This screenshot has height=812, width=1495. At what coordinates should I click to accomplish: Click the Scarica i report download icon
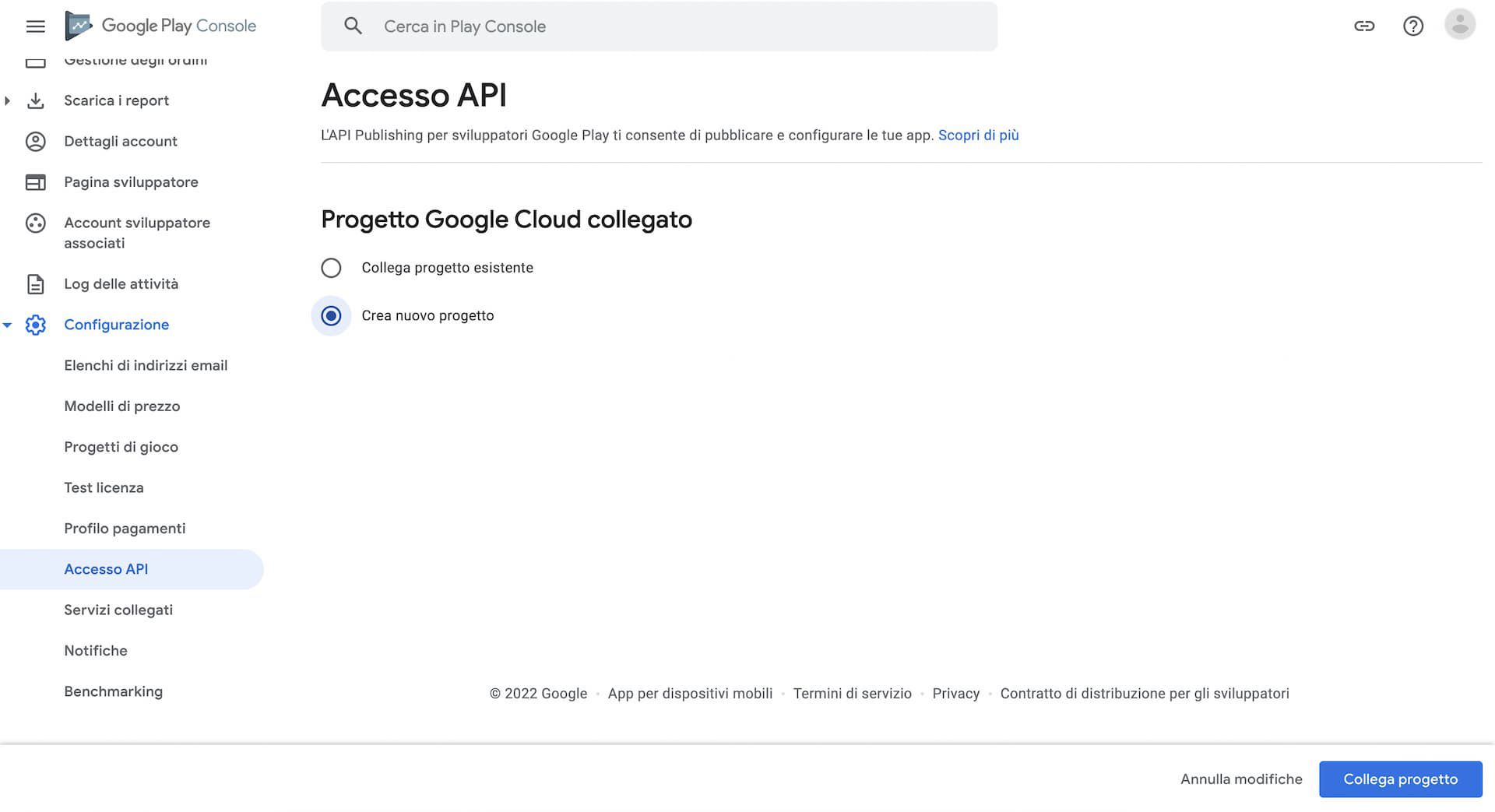[x=35, y=100]
